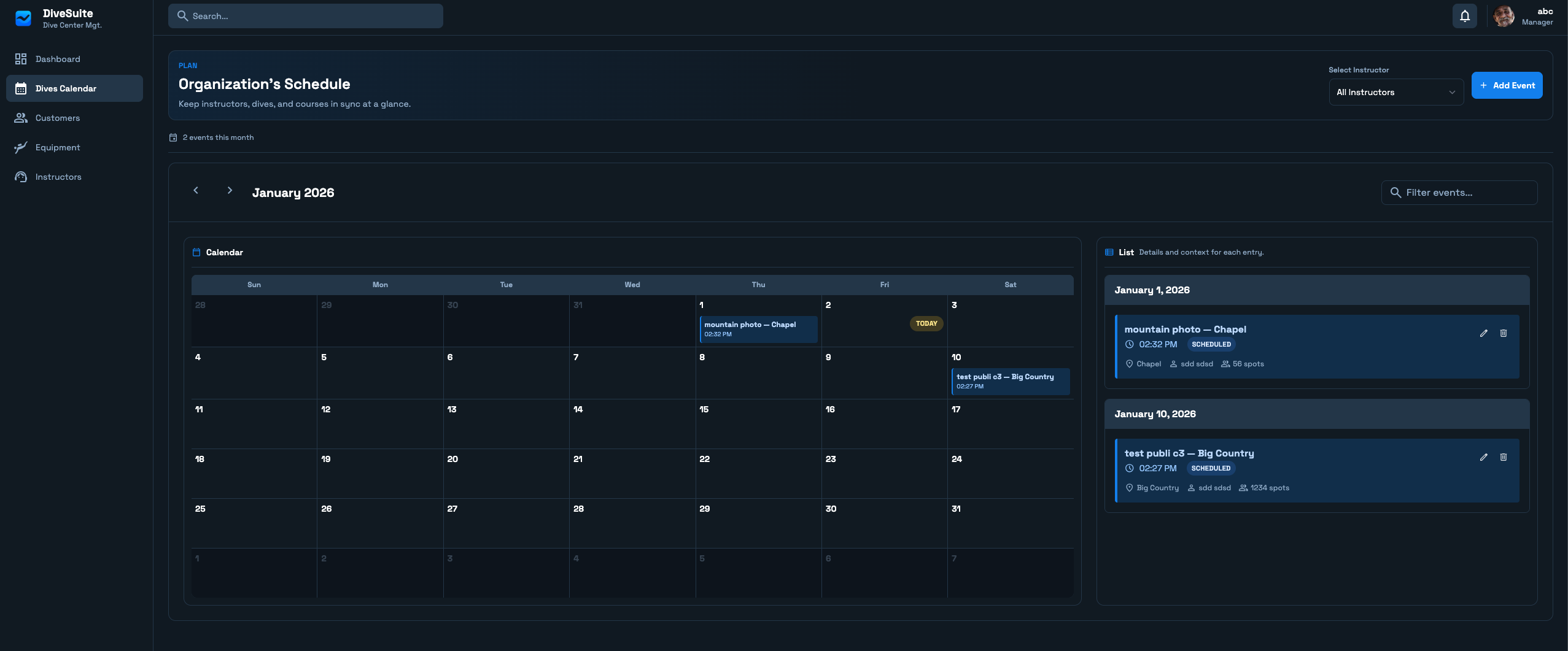Advance to next month with right chevron
The height and width of the screenshot is (651, 1568).
pos(230,190)
